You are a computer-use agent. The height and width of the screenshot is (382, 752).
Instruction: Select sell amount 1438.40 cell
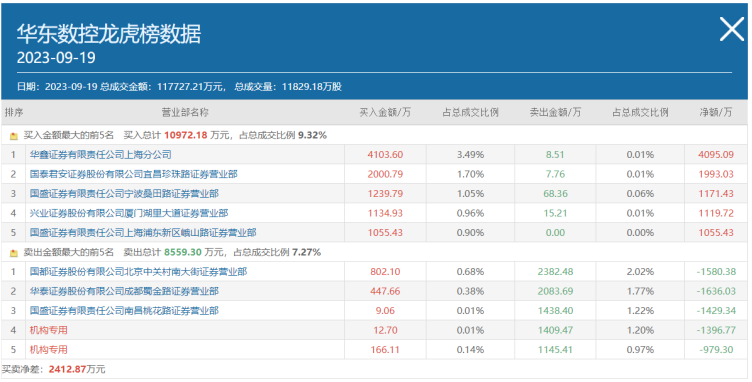[x=555, y=311]
